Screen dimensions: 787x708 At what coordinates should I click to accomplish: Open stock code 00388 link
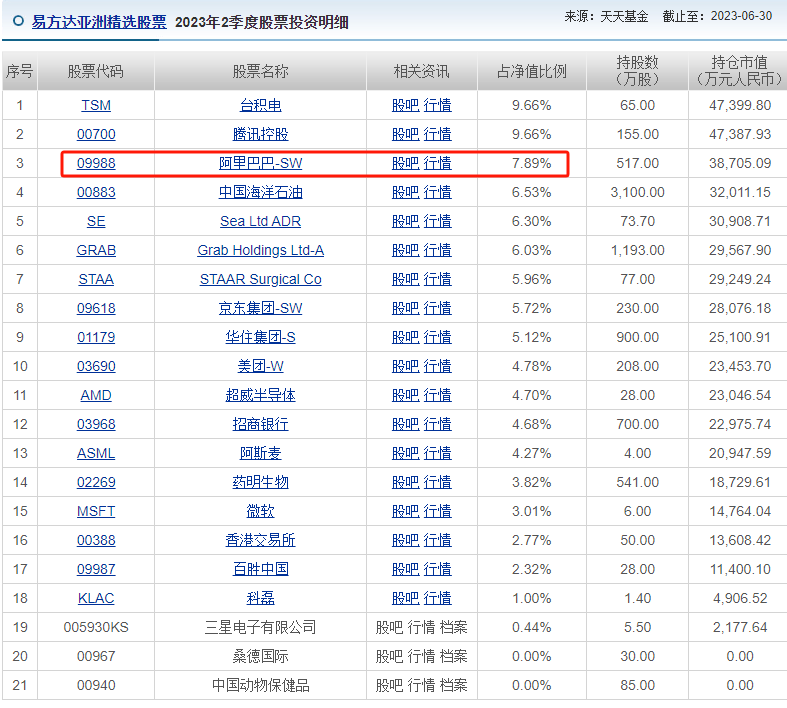(x=96, y=541)
